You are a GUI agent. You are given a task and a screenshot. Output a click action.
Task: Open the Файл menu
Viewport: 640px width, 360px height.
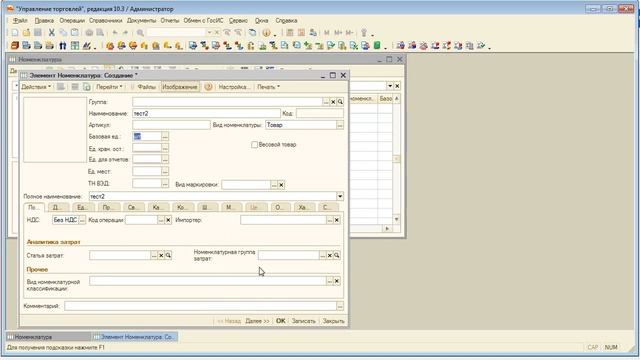20,20
